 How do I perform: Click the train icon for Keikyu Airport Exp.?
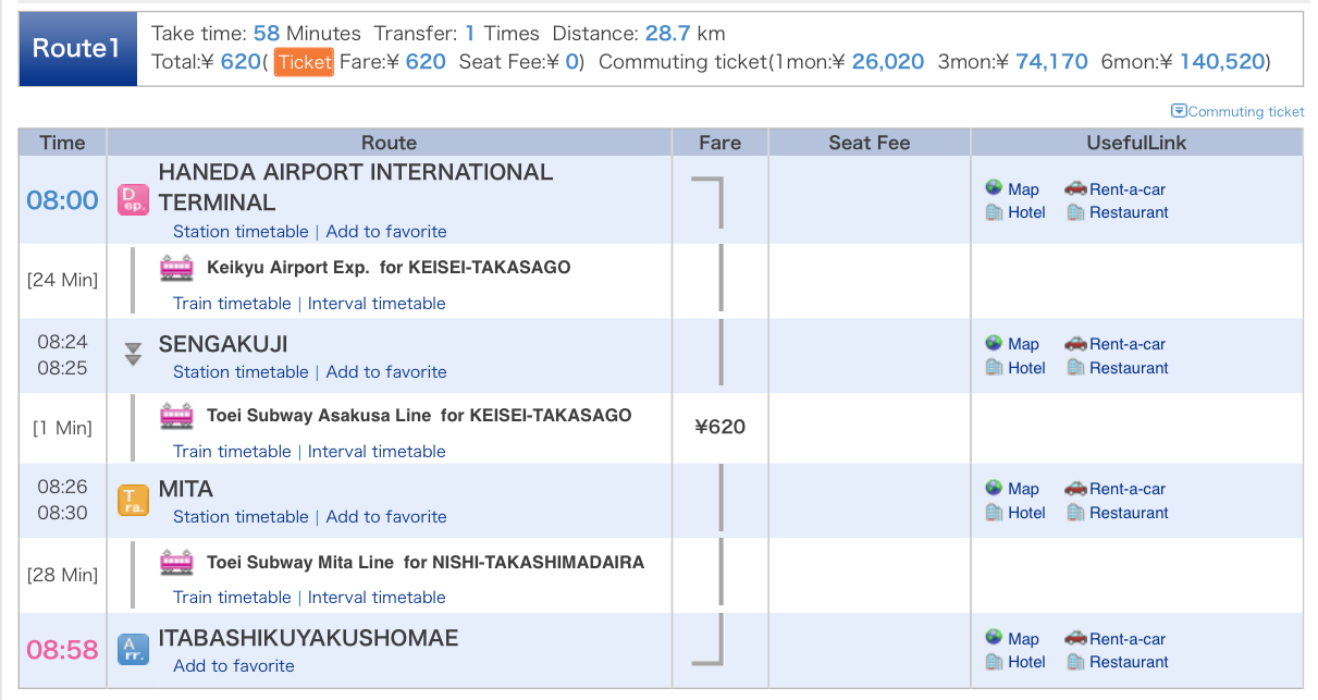[177, 268]
